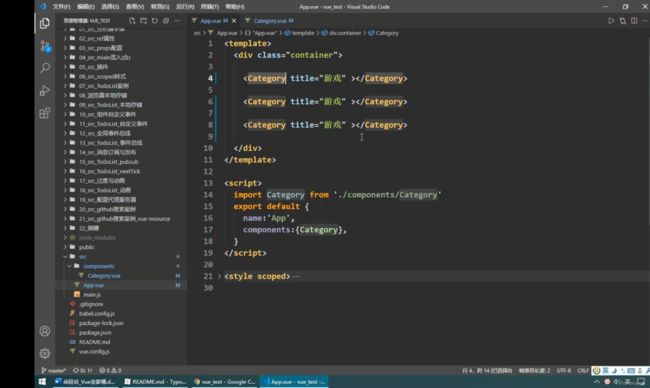Click the master branch indicator in status bar
This screenshot has height=388, width=650.
tap(53, 370)
